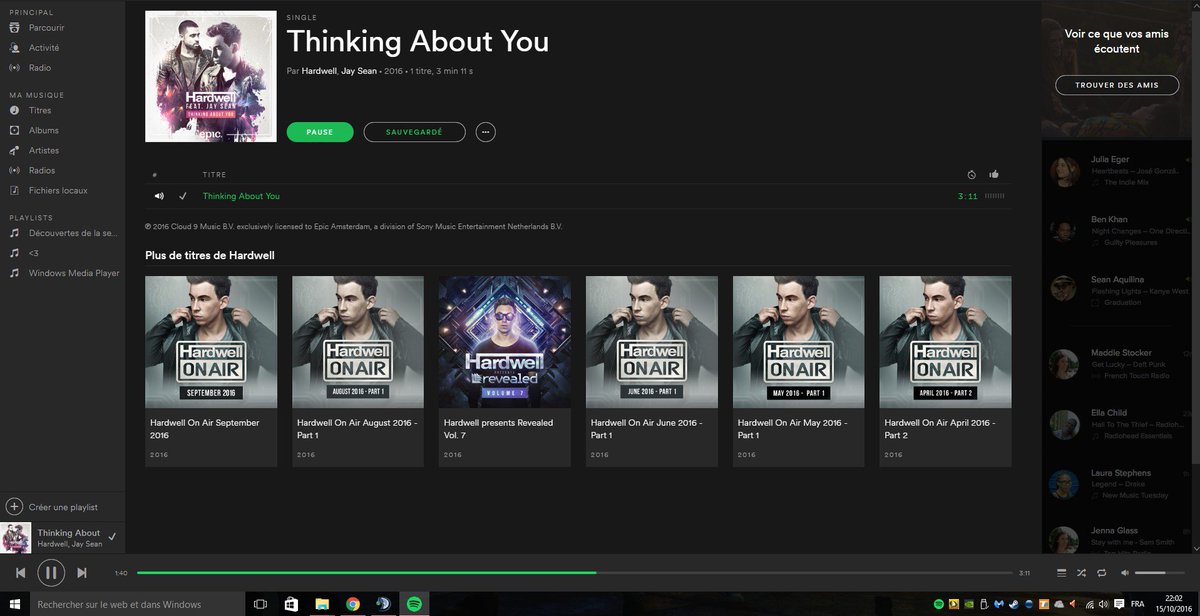Open the <3 playlist

[x=34, y=252]
